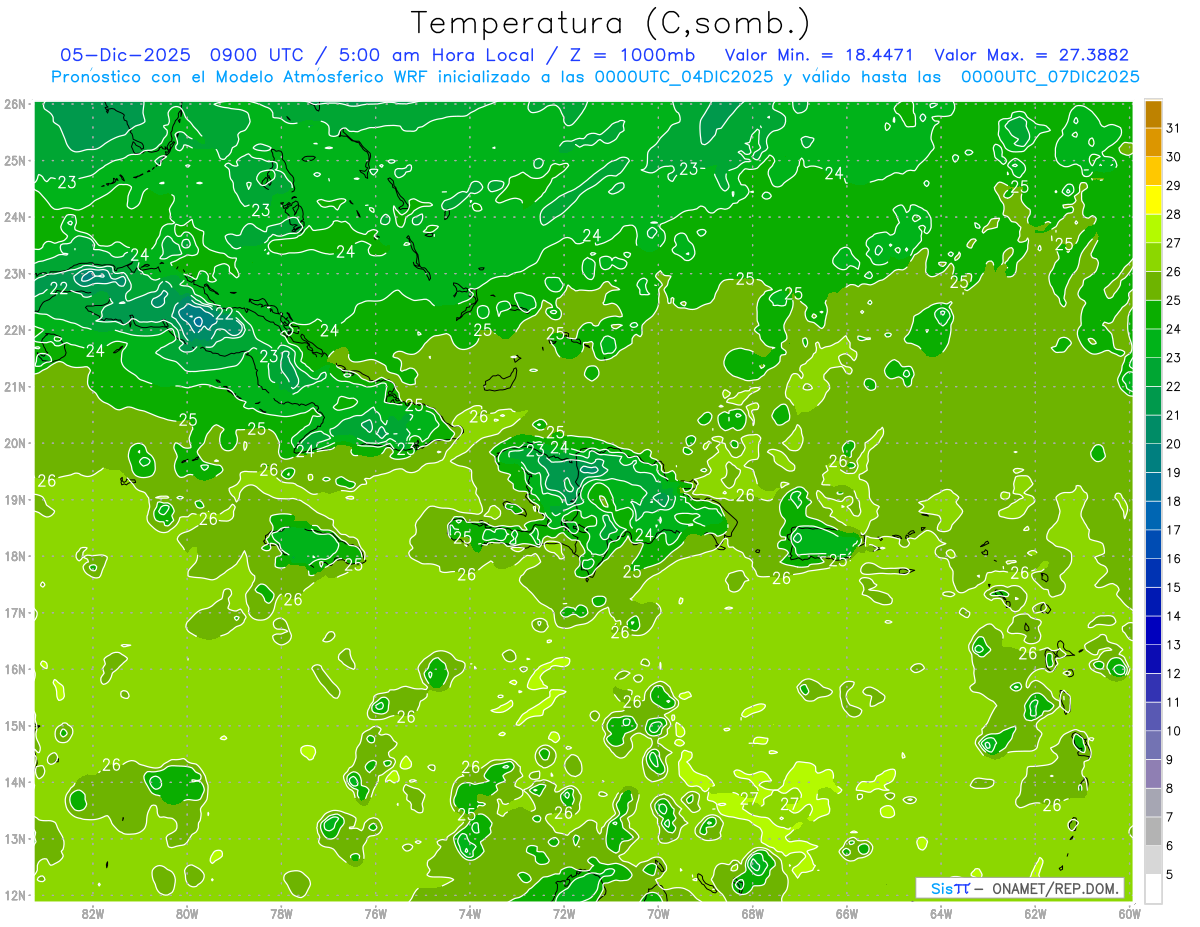Click the "Valor Max. = 27.3882" value
1200x927 pixels.
point(1030,55)
